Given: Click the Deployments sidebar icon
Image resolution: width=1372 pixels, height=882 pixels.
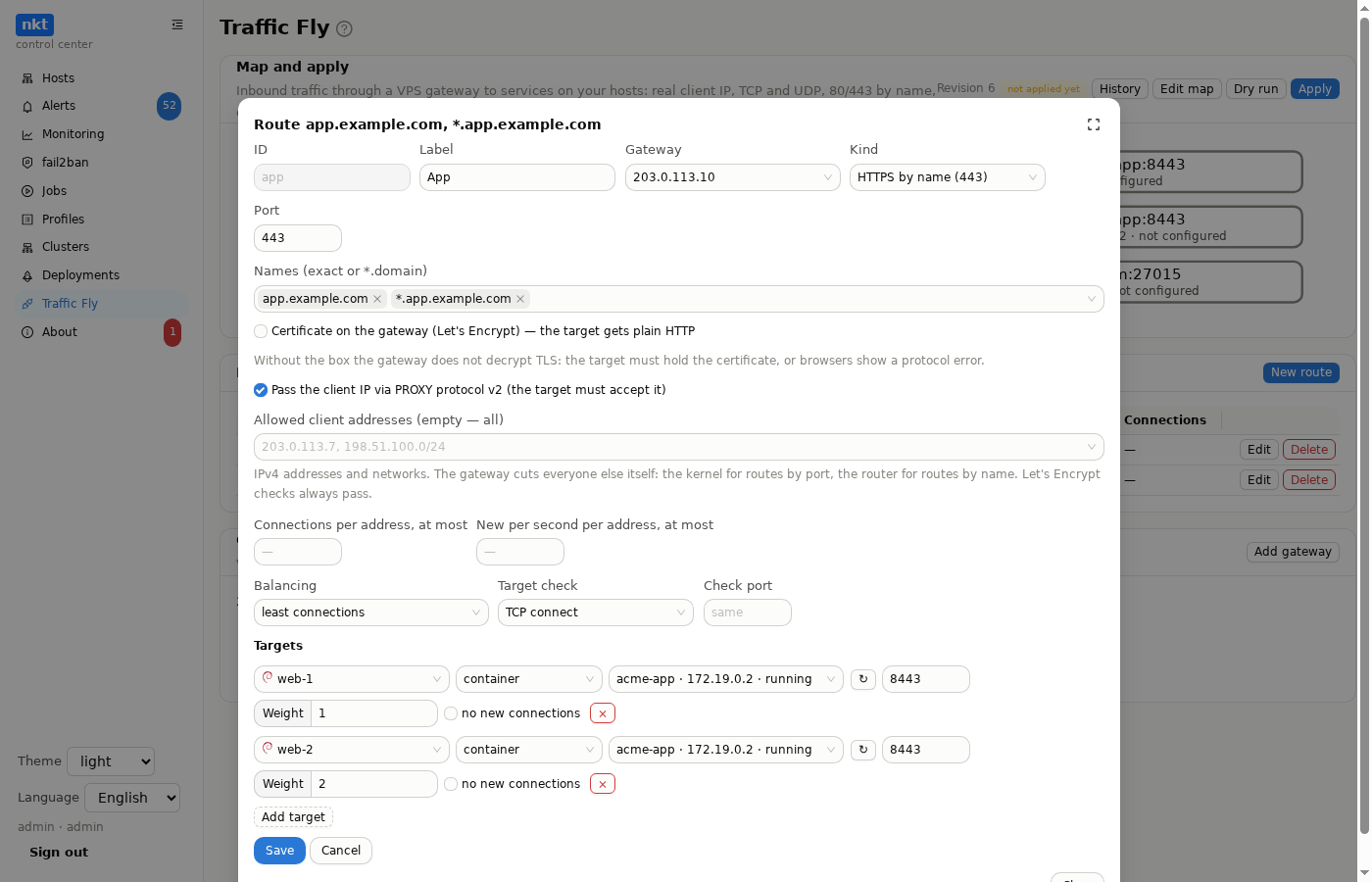Looking at the screenshot, I should 27,275.
